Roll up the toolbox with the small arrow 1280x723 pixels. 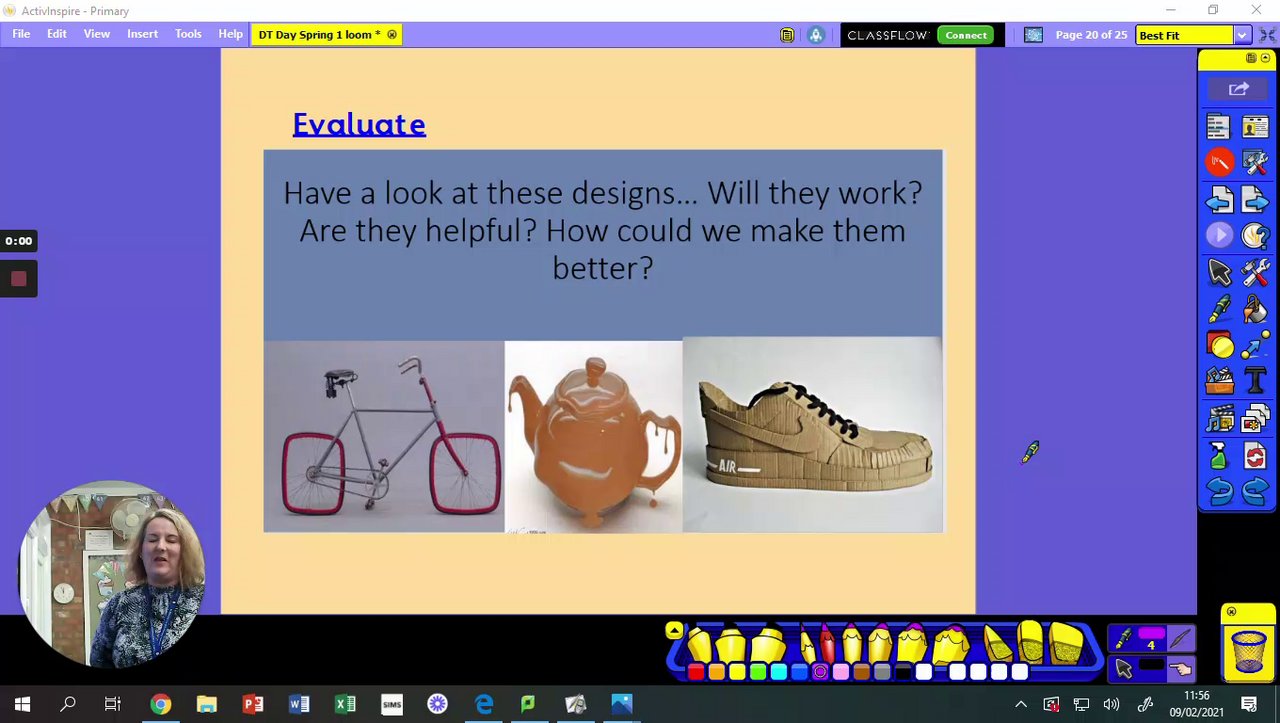(x=1265, y=59)
